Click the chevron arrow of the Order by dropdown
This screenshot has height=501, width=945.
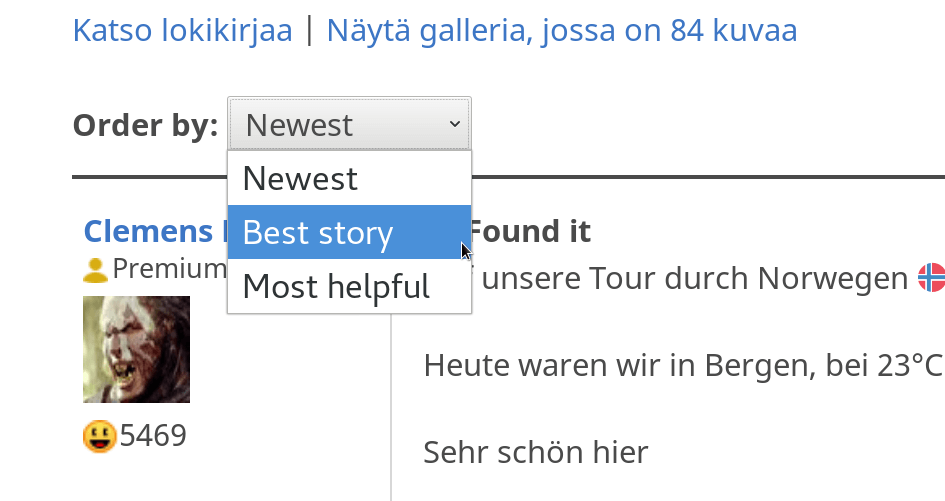tap(455, 125)
